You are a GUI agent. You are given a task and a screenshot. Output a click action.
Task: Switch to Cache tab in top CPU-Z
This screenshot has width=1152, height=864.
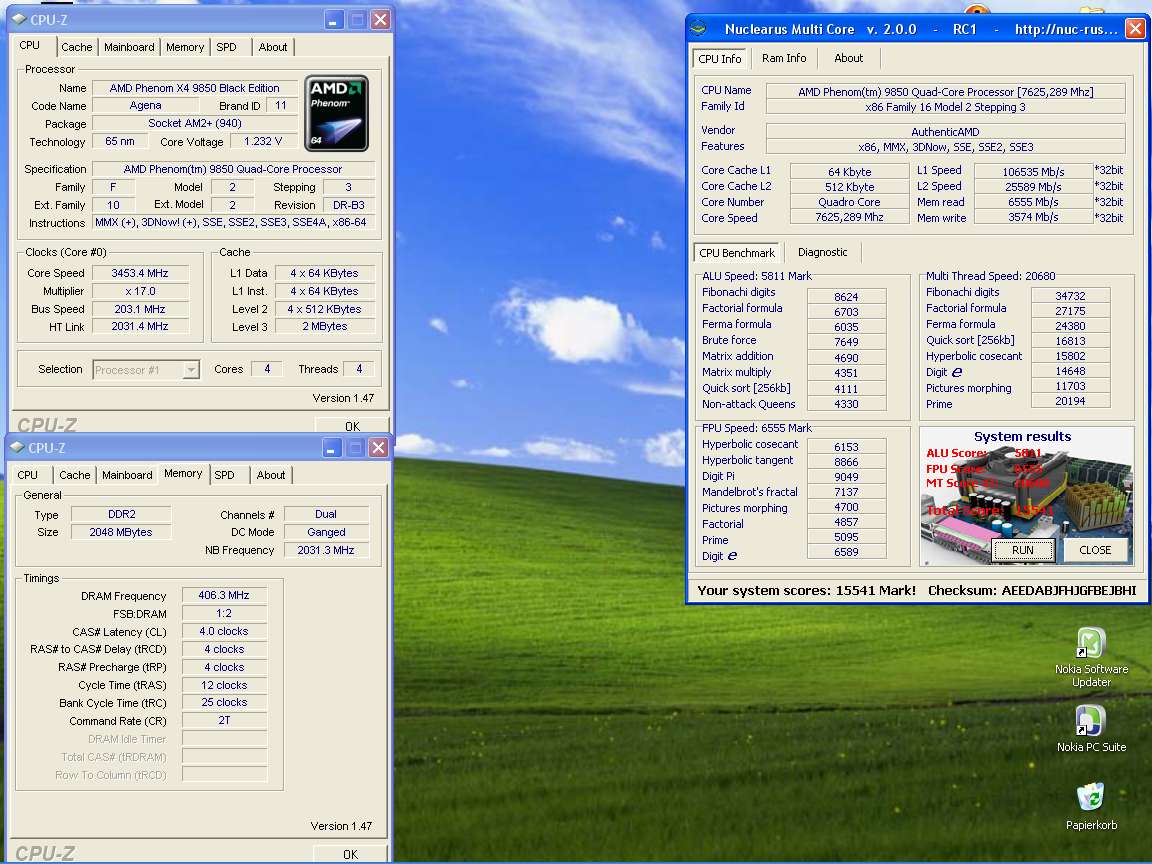(x=76, y=47)
